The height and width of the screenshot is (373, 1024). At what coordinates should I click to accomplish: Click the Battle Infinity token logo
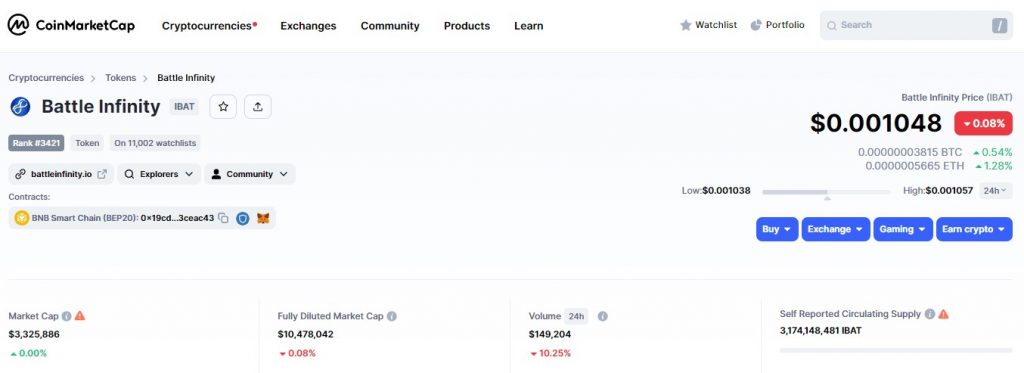click(20, 106)
